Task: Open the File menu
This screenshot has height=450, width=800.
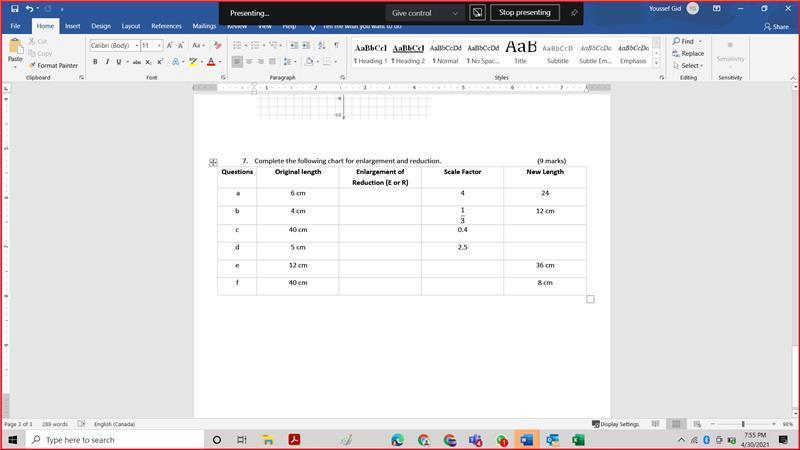Action: coord(15,26)
